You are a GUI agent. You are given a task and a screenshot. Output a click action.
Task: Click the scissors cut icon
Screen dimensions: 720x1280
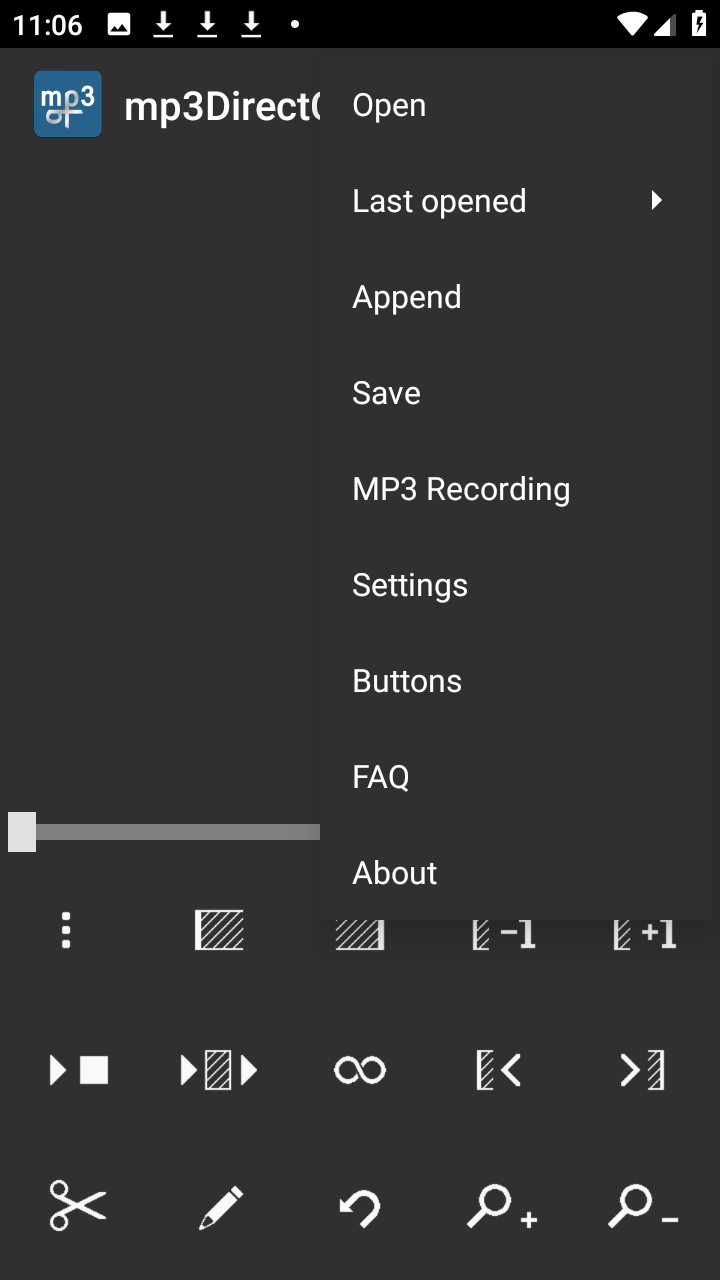click(x=78, y=1205)
